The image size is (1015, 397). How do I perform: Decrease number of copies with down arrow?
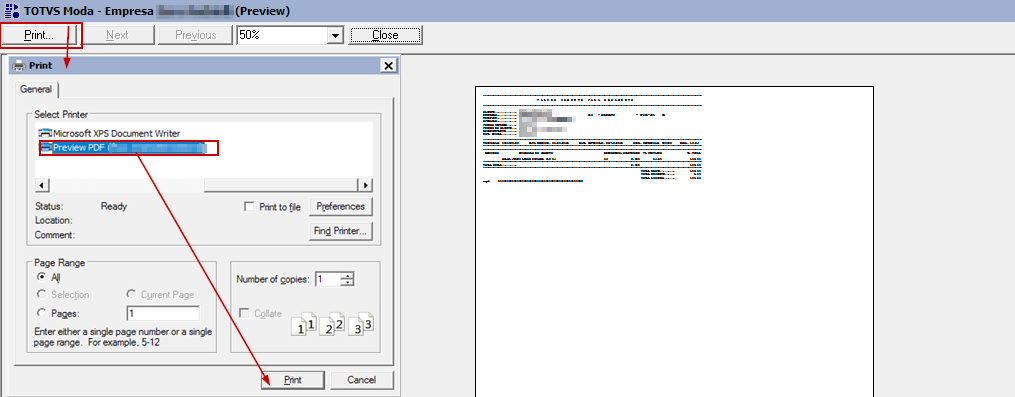[x=348, y=283]
